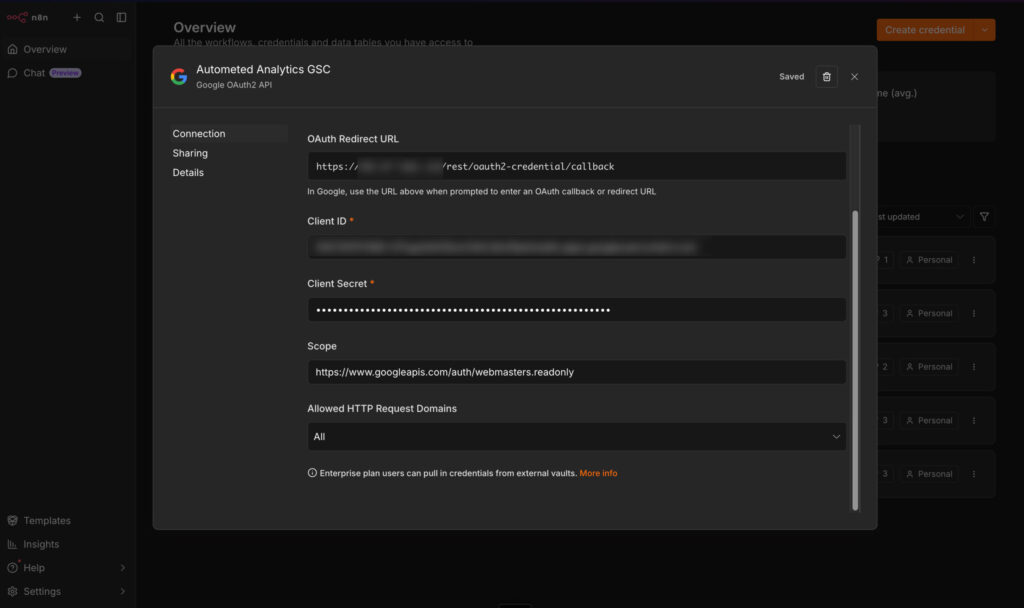Add new item with plus icon
This screenshot has height=608, width=1024.
pos(77,17)
